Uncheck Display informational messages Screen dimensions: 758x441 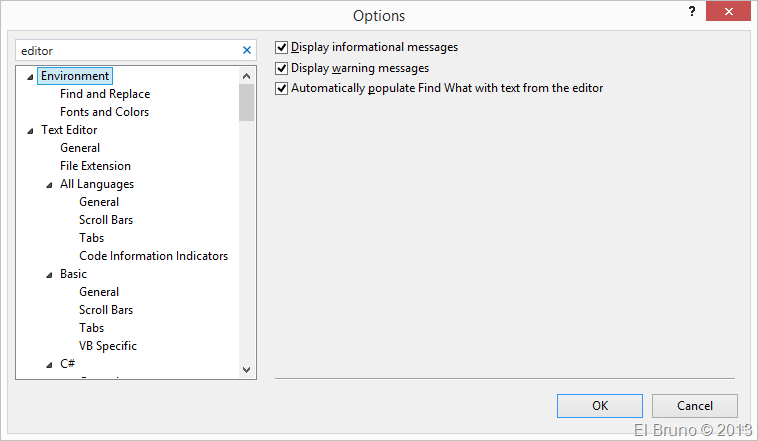[282, 47]
